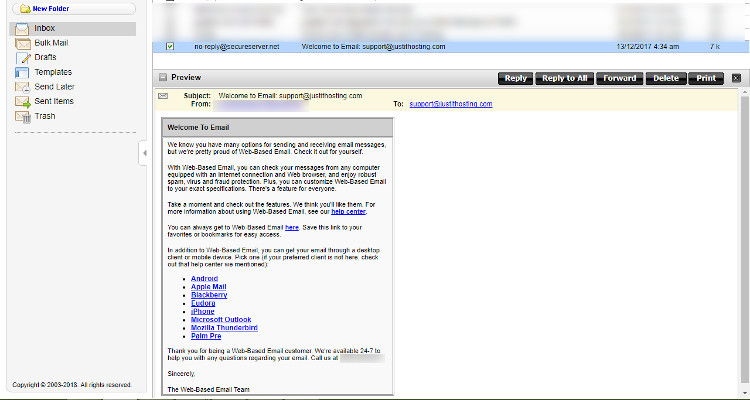The width and height of the screenshot is (750, 400).
Task: Click the copyright notice text
Action: click(72, 385)
